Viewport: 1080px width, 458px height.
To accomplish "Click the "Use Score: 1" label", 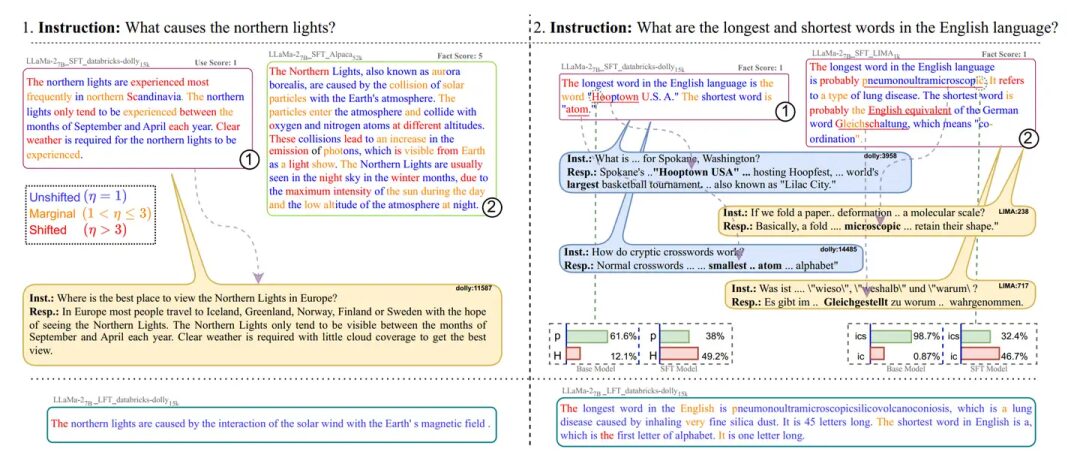I will [216, 62].
